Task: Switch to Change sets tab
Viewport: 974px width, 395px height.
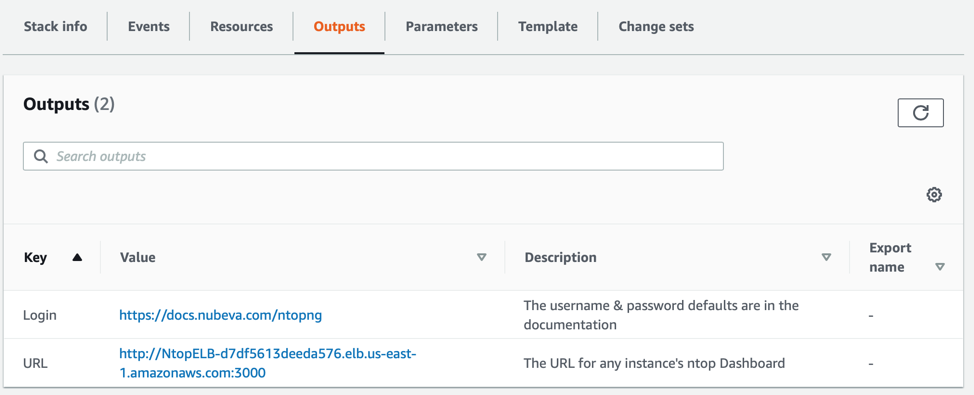Action: [x=656, y=27]
